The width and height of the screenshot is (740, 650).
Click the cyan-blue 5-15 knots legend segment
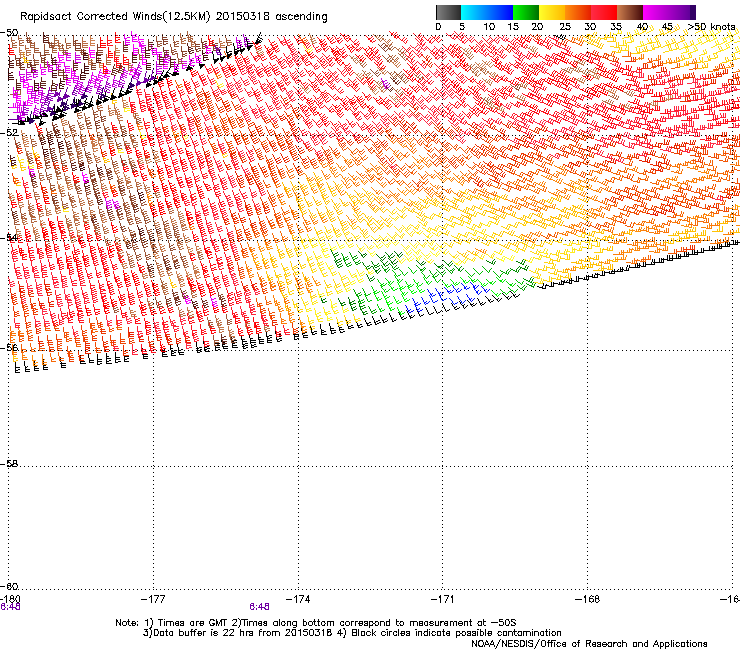pyautogui.click(x=487, y=12)
